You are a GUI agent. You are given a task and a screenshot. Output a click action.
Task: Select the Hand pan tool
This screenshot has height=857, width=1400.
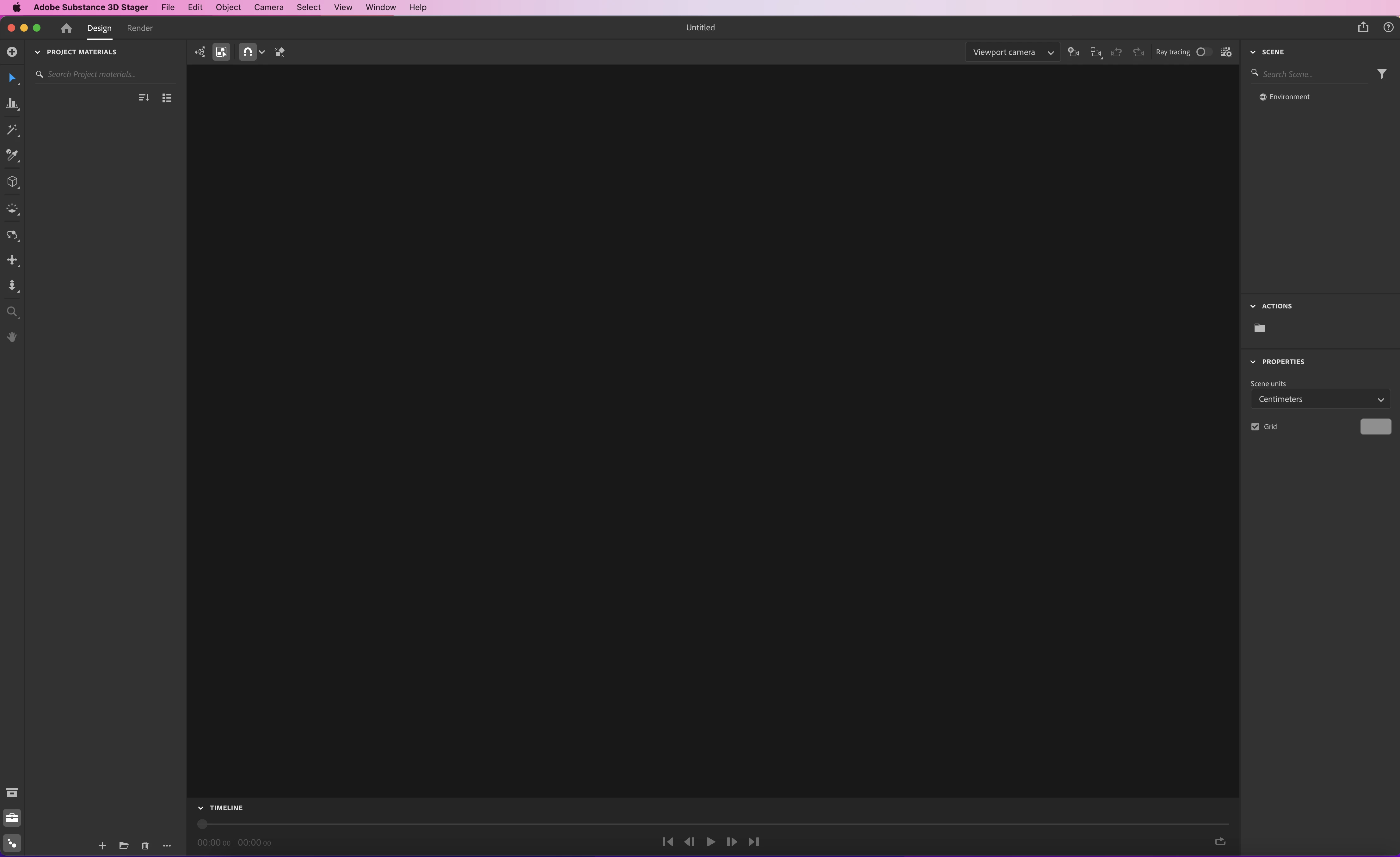pyautogui.click(x=12, y=337)
